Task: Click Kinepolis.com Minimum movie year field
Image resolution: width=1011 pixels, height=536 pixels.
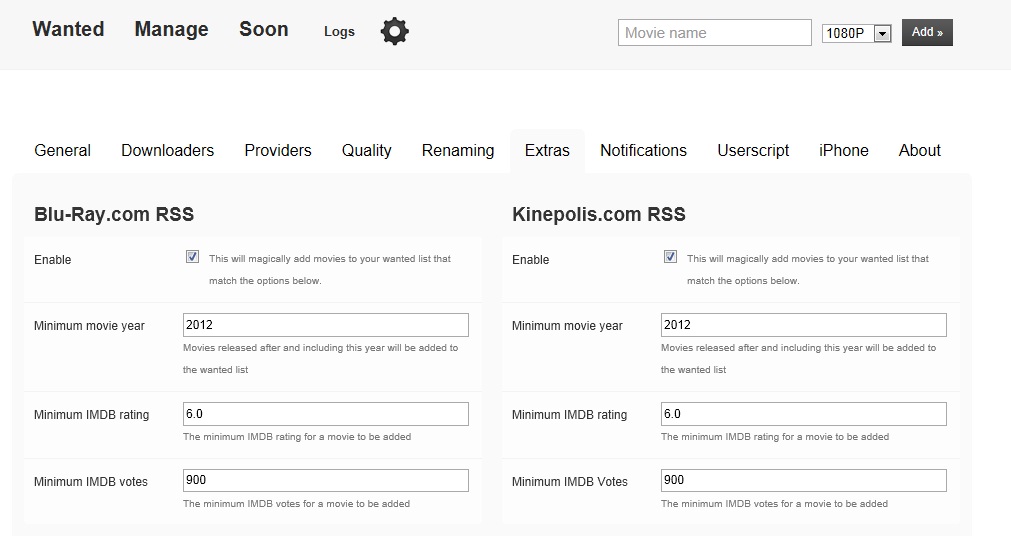Action: [x=803, y=325]
